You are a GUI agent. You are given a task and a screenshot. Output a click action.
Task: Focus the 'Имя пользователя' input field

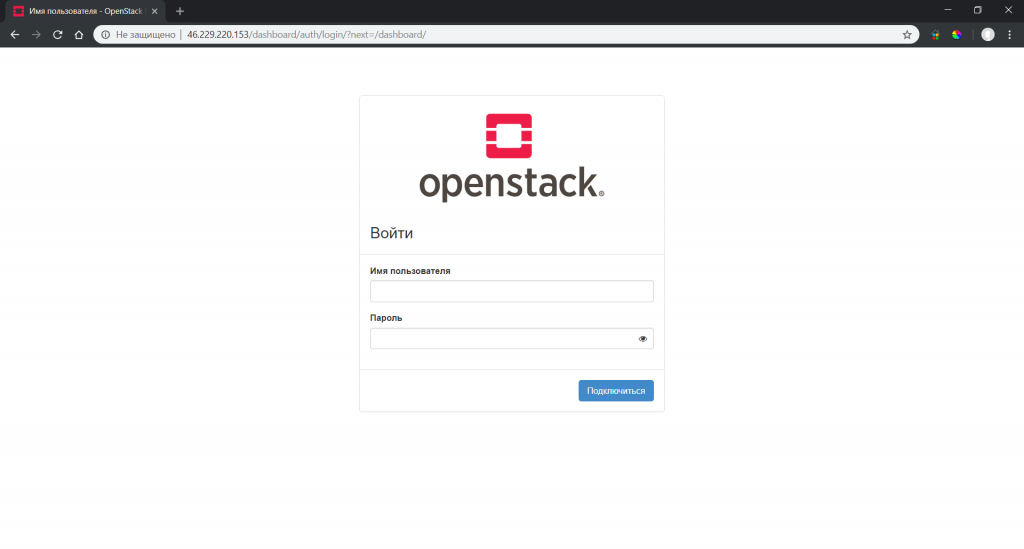pyautogui.click(x=511, y=291)
